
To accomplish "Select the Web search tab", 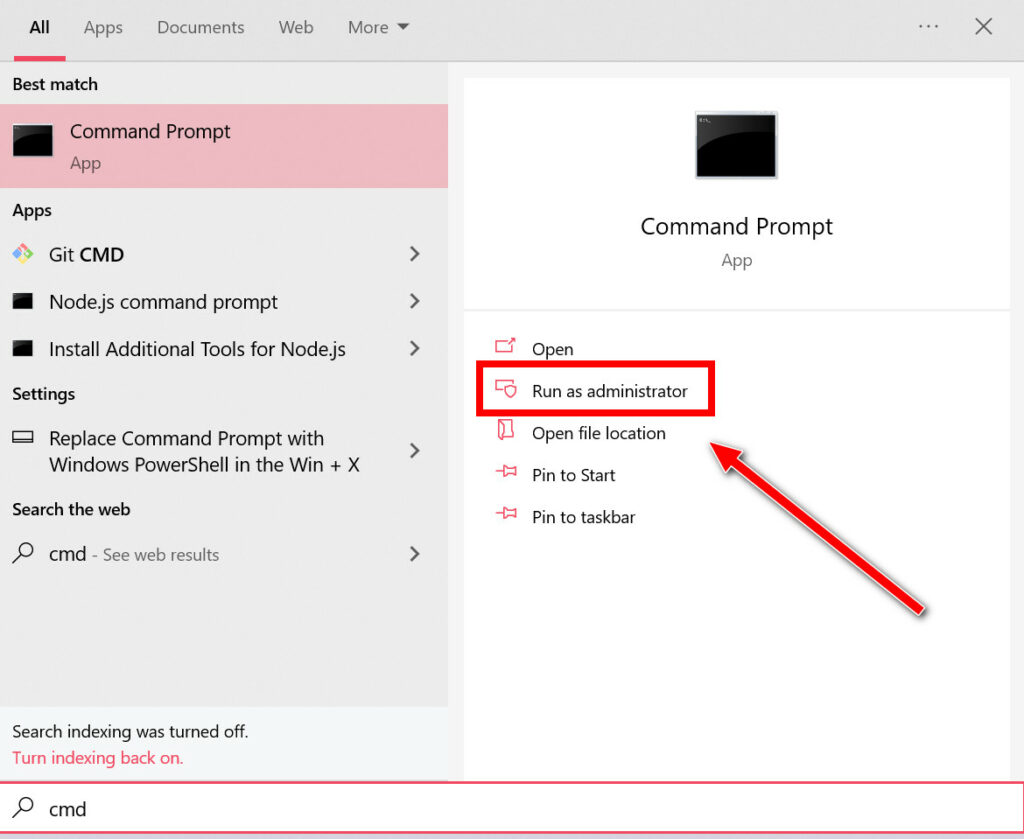I will point(296,28).
